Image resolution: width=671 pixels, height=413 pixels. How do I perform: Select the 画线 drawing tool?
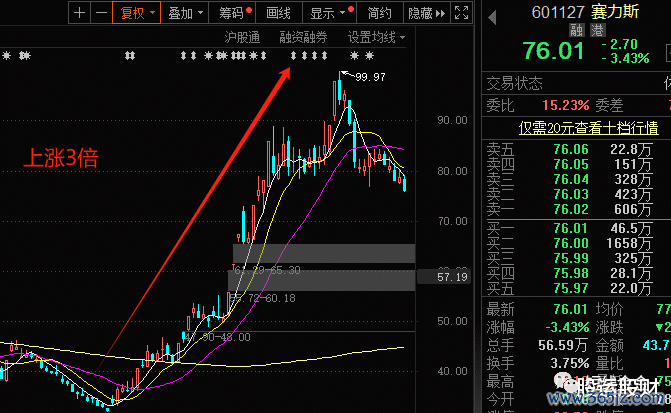(x=279, y=13)
